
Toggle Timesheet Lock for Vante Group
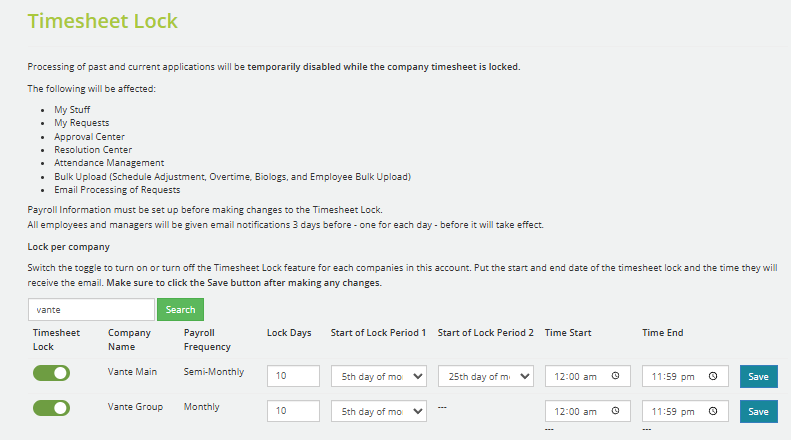click(x=51, y=408)
